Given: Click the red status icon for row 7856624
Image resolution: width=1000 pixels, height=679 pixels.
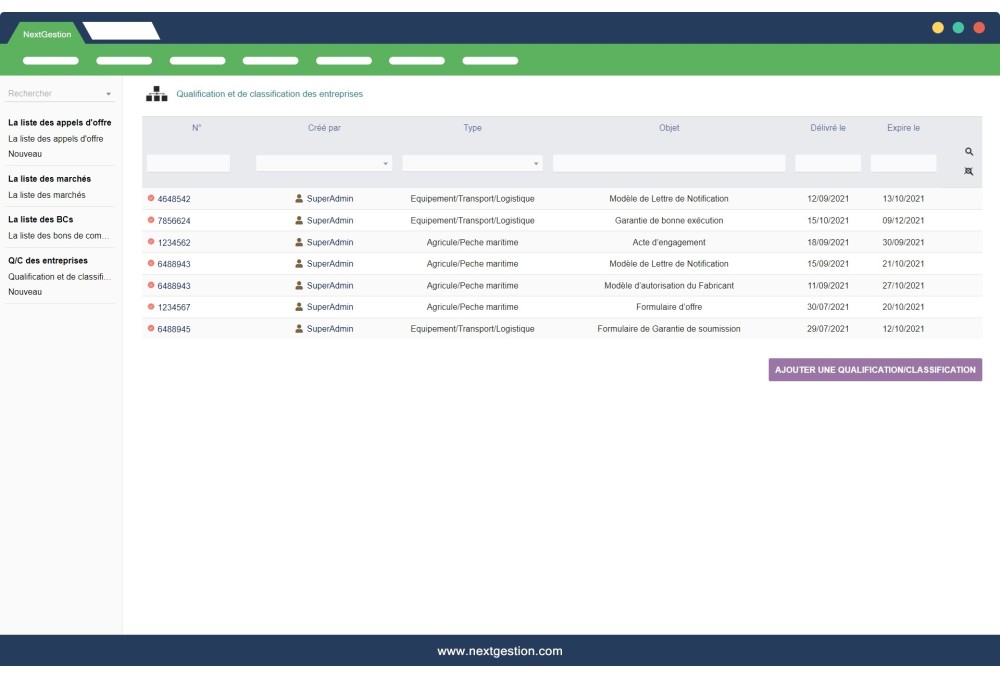Looking at the screenshot, I should 151,220.
